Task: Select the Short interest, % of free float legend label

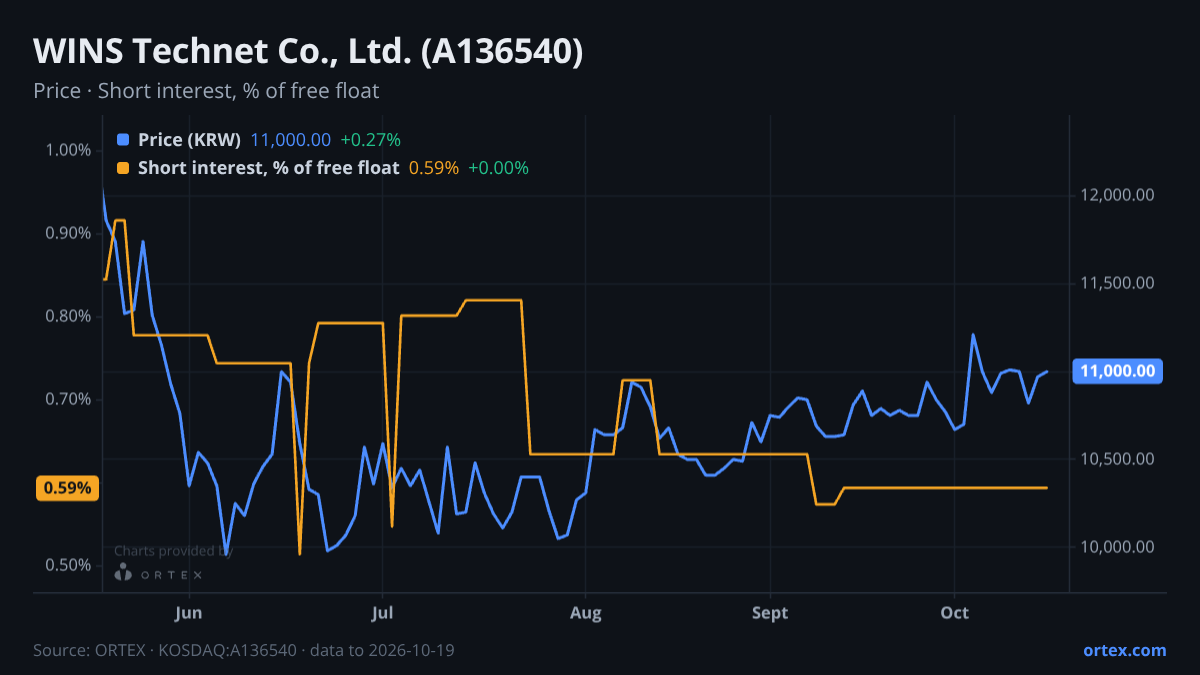Action: [268, 168]
